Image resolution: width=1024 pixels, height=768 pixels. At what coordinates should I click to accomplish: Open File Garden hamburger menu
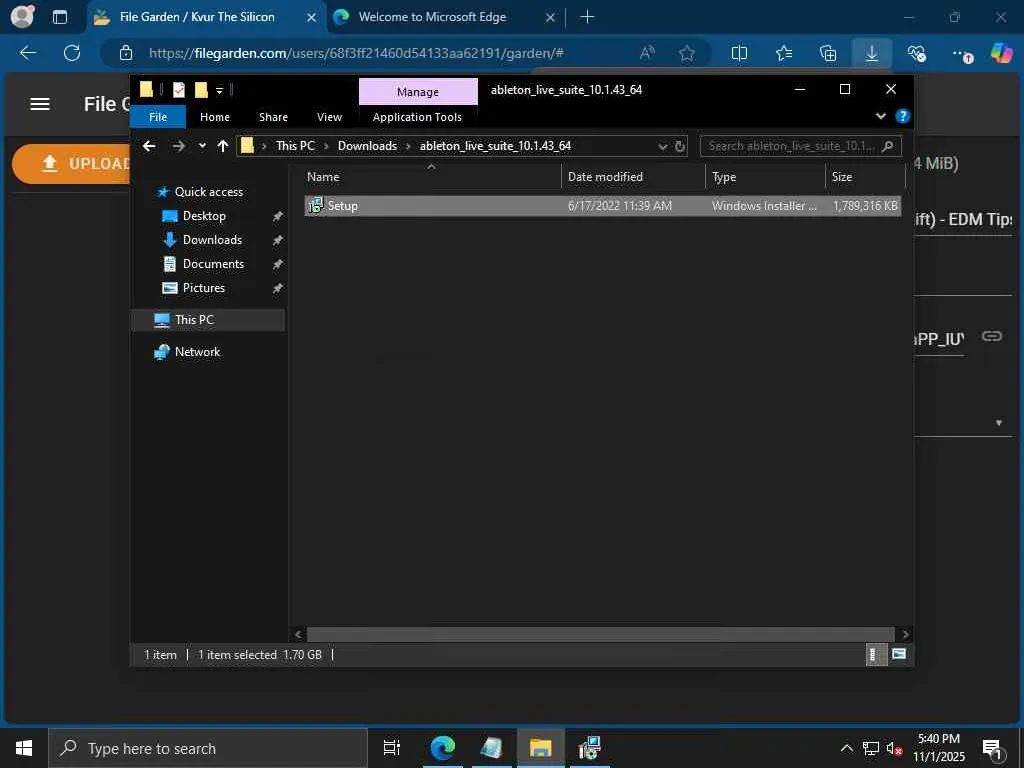coord(40,104)
